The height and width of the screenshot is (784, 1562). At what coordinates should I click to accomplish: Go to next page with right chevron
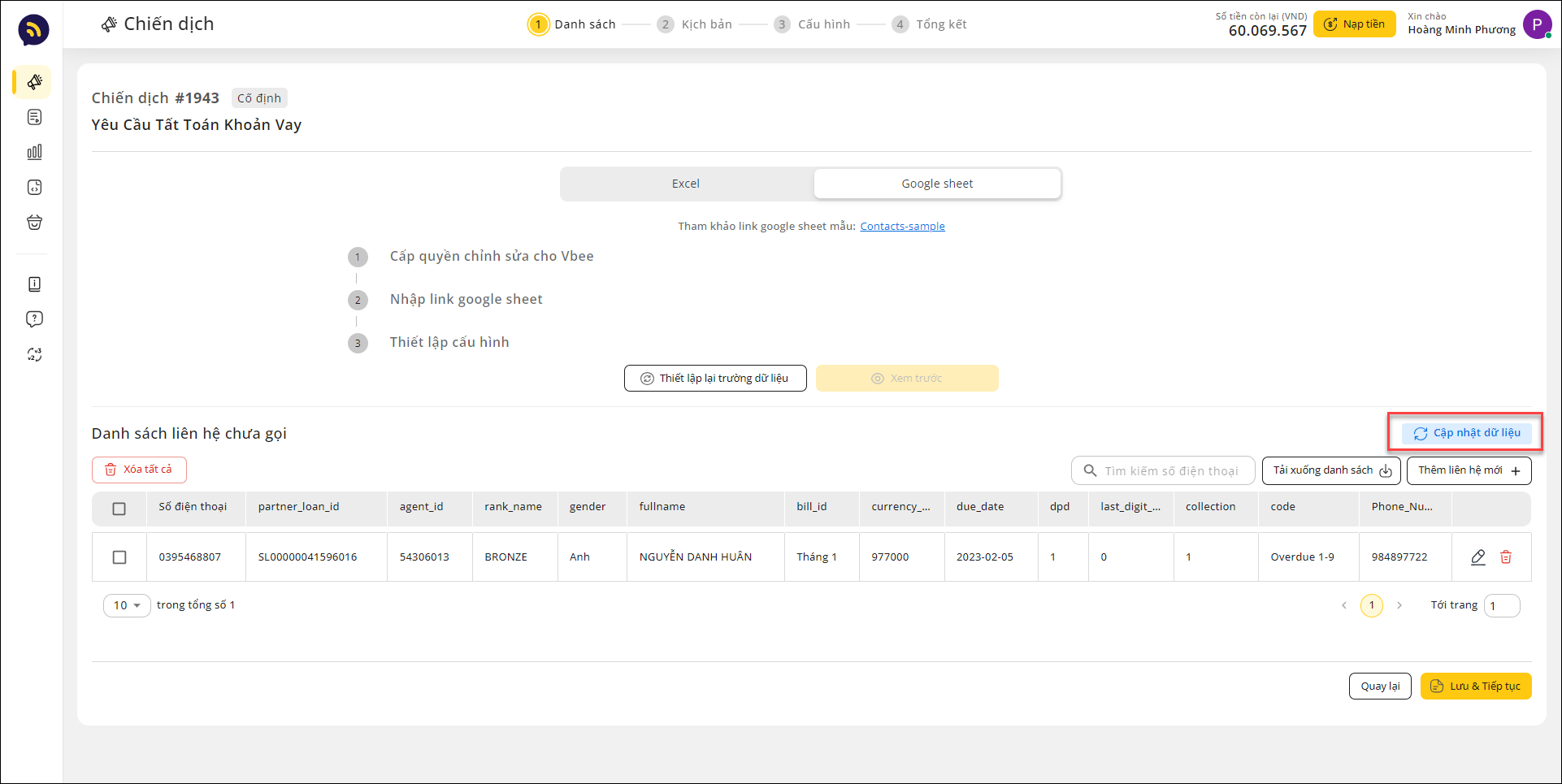[x=1399, y=605]
